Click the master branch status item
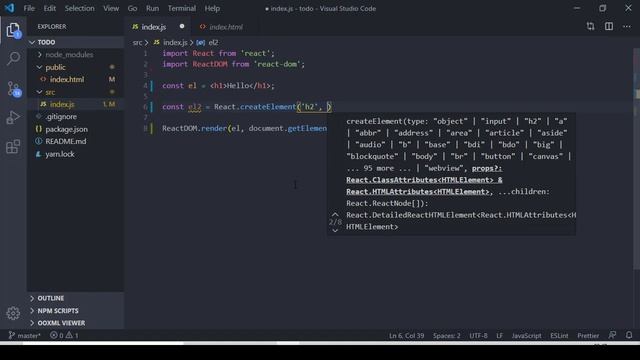Screen dimensions: 640x360 (x=24, y=336)
